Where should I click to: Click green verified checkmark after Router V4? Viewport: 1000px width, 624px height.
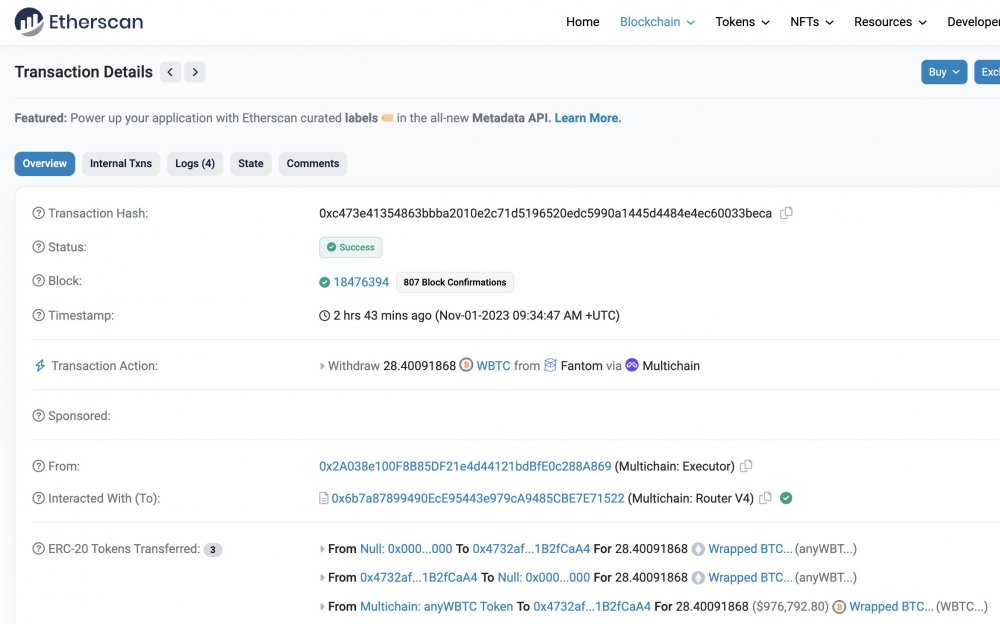tap(786, 498)
